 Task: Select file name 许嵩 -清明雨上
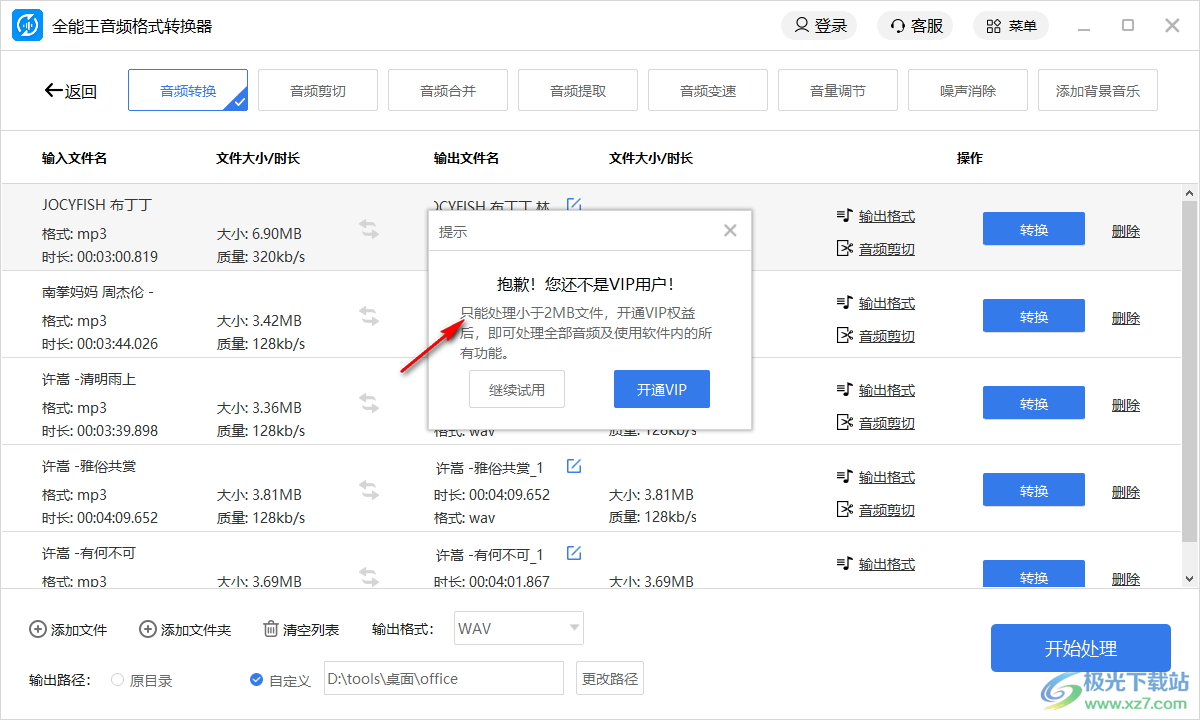click(x=89, y=379)
